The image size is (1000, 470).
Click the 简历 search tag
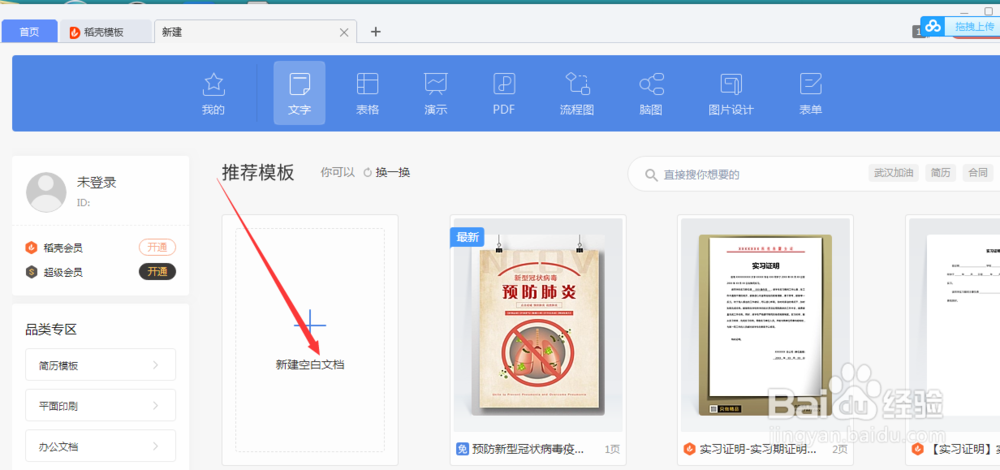point(941,173)
